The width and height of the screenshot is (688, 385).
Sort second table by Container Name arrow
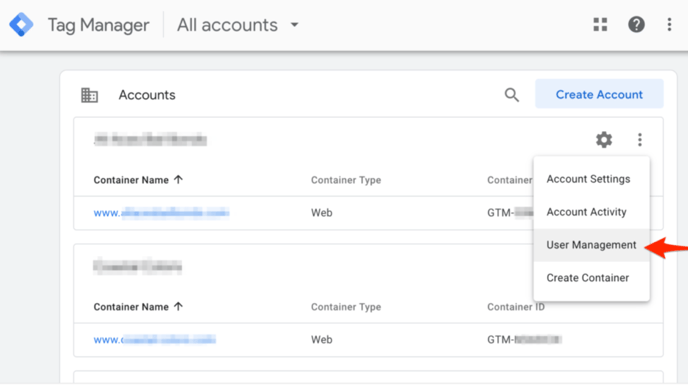click(x=178, y=306)
